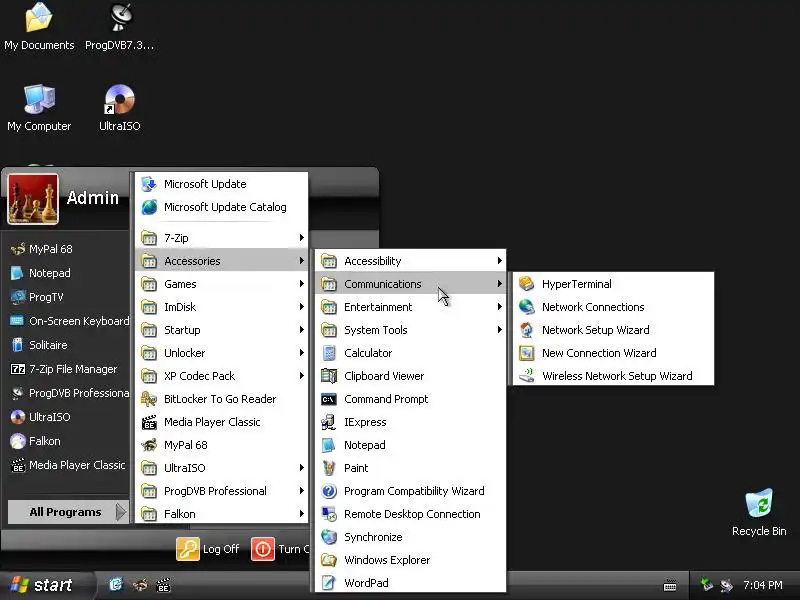
Task: Open Clipboard Viewer
Action: coord(410,376)
